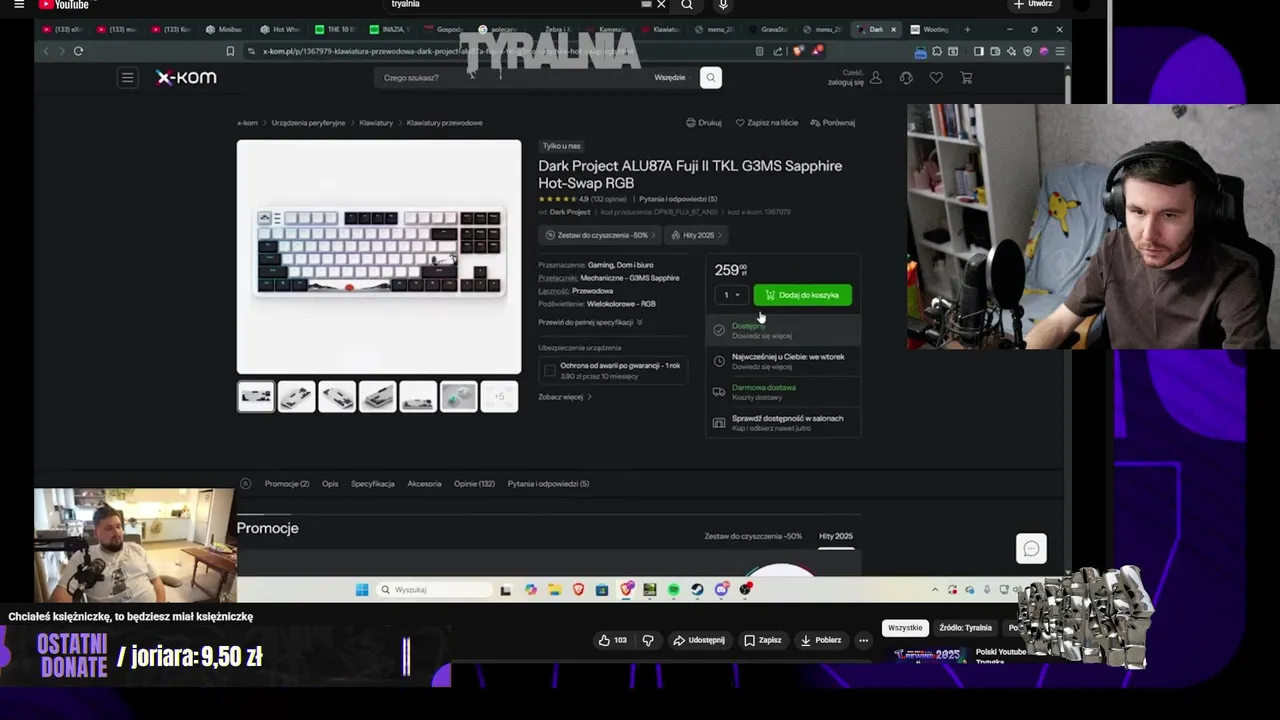Viewport: 1280px width, 720px height.
Task: Click the YouTube search magnifier
Action: (x=687, y=5)
